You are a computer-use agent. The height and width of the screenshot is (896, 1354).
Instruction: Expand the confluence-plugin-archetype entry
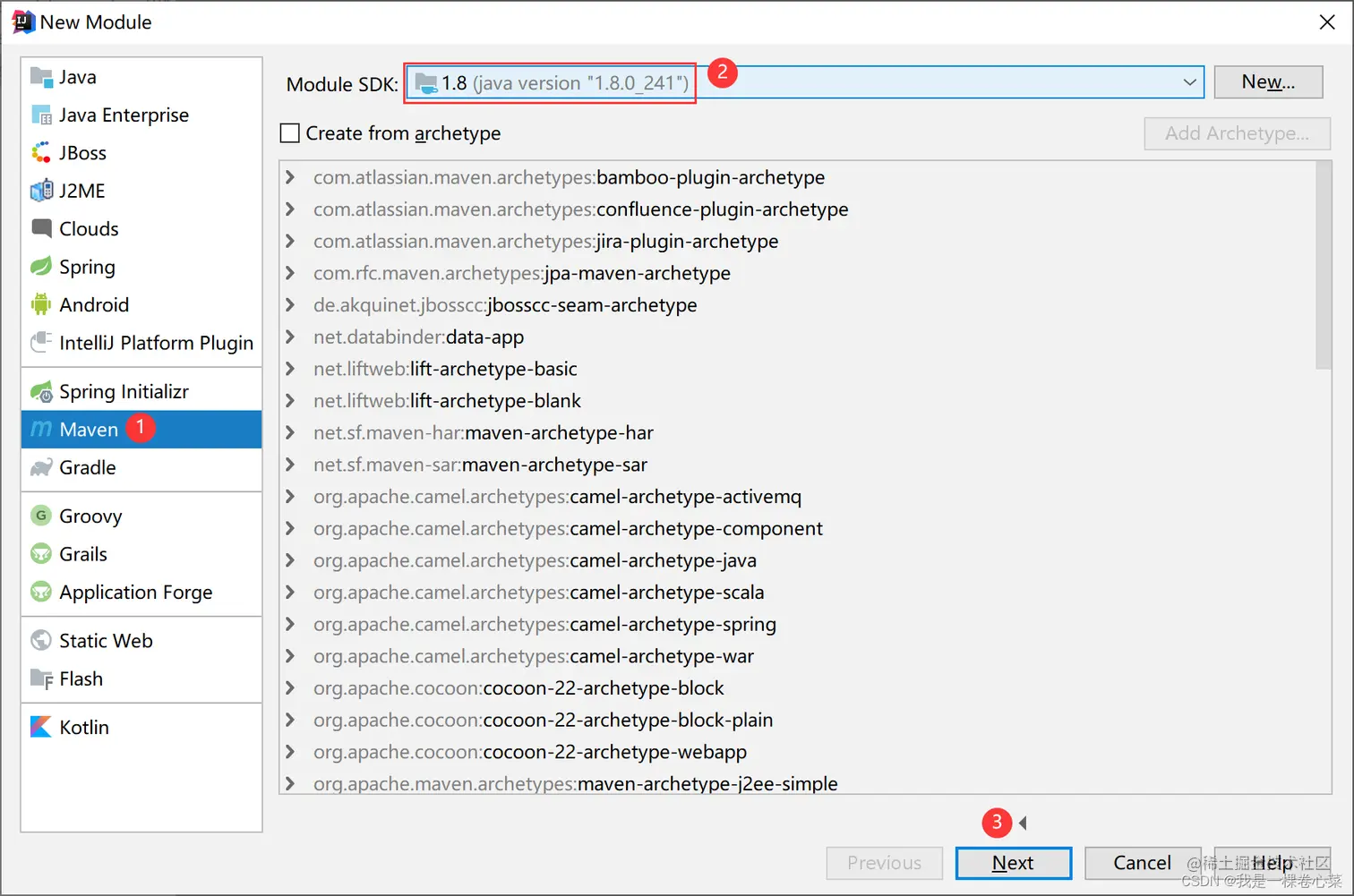point(290,209)
